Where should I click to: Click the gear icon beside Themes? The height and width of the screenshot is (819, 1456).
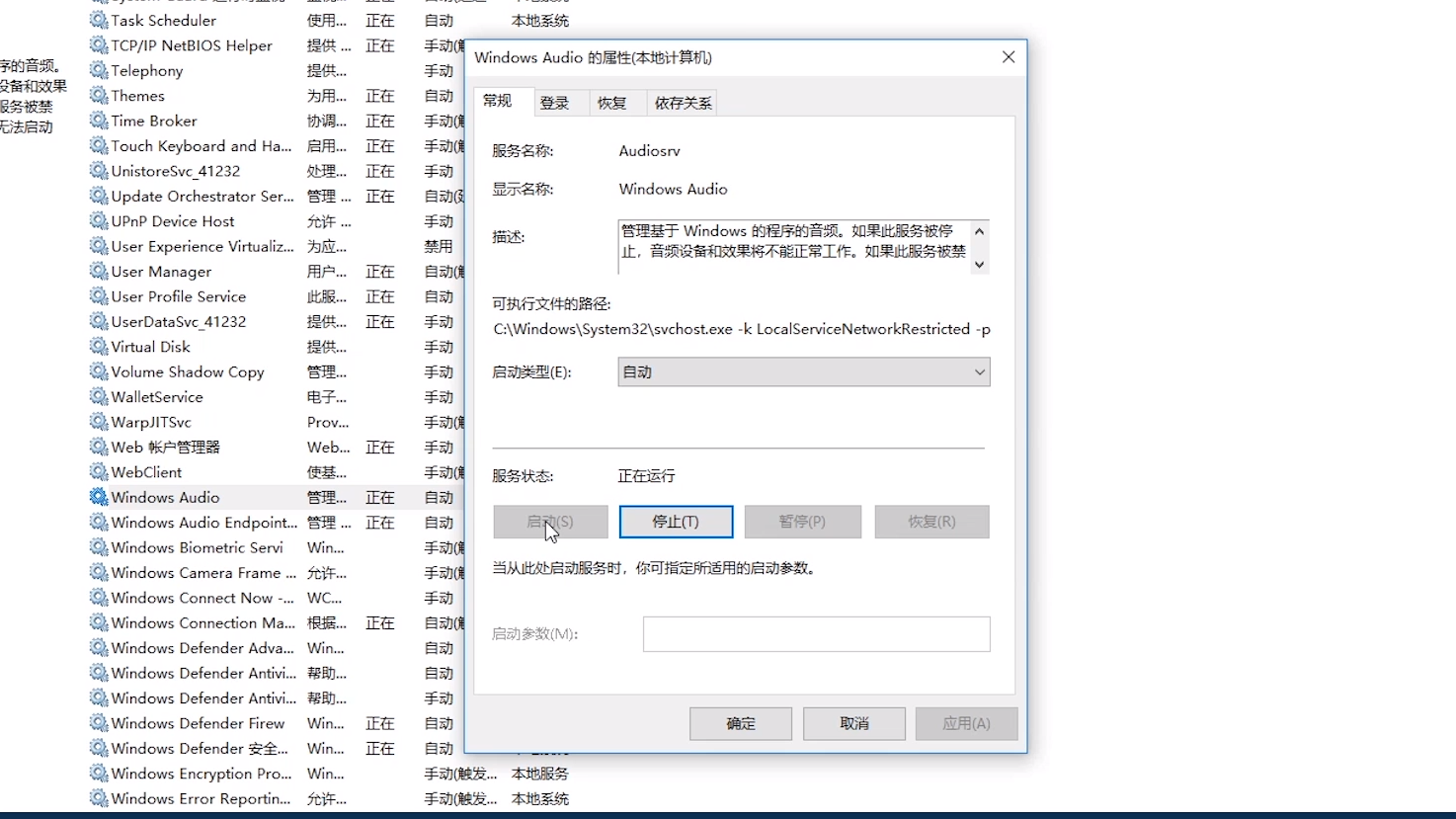[x=99, y=96]
